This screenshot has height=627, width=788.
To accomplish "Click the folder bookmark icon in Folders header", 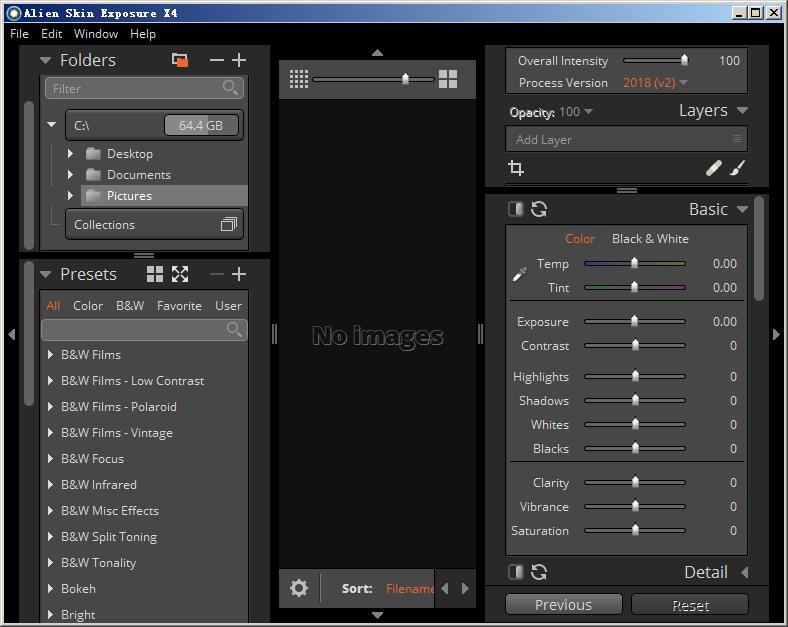I will (x=180, y=60).
